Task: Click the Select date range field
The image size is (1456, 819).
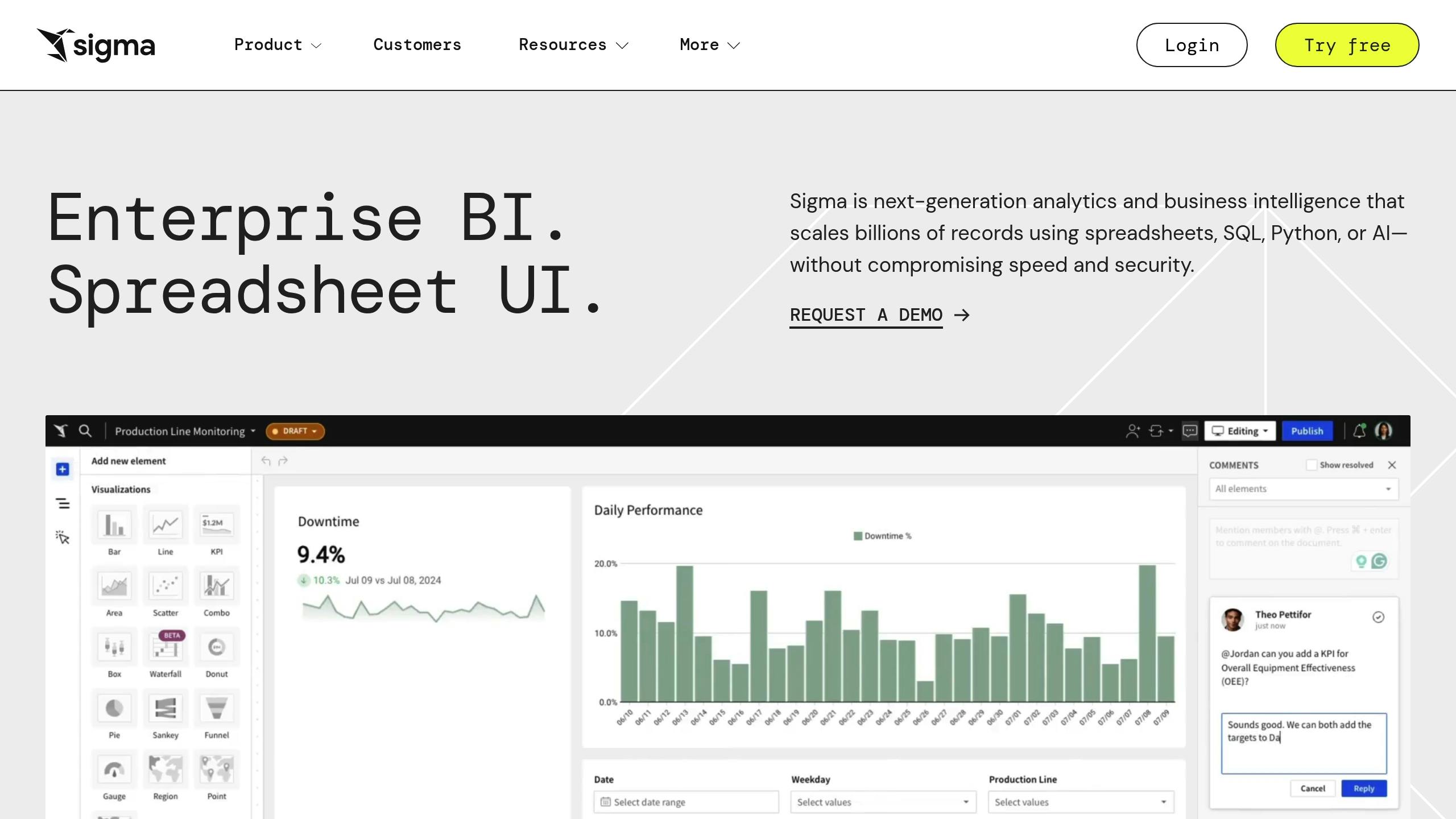Action: [686, 802]
